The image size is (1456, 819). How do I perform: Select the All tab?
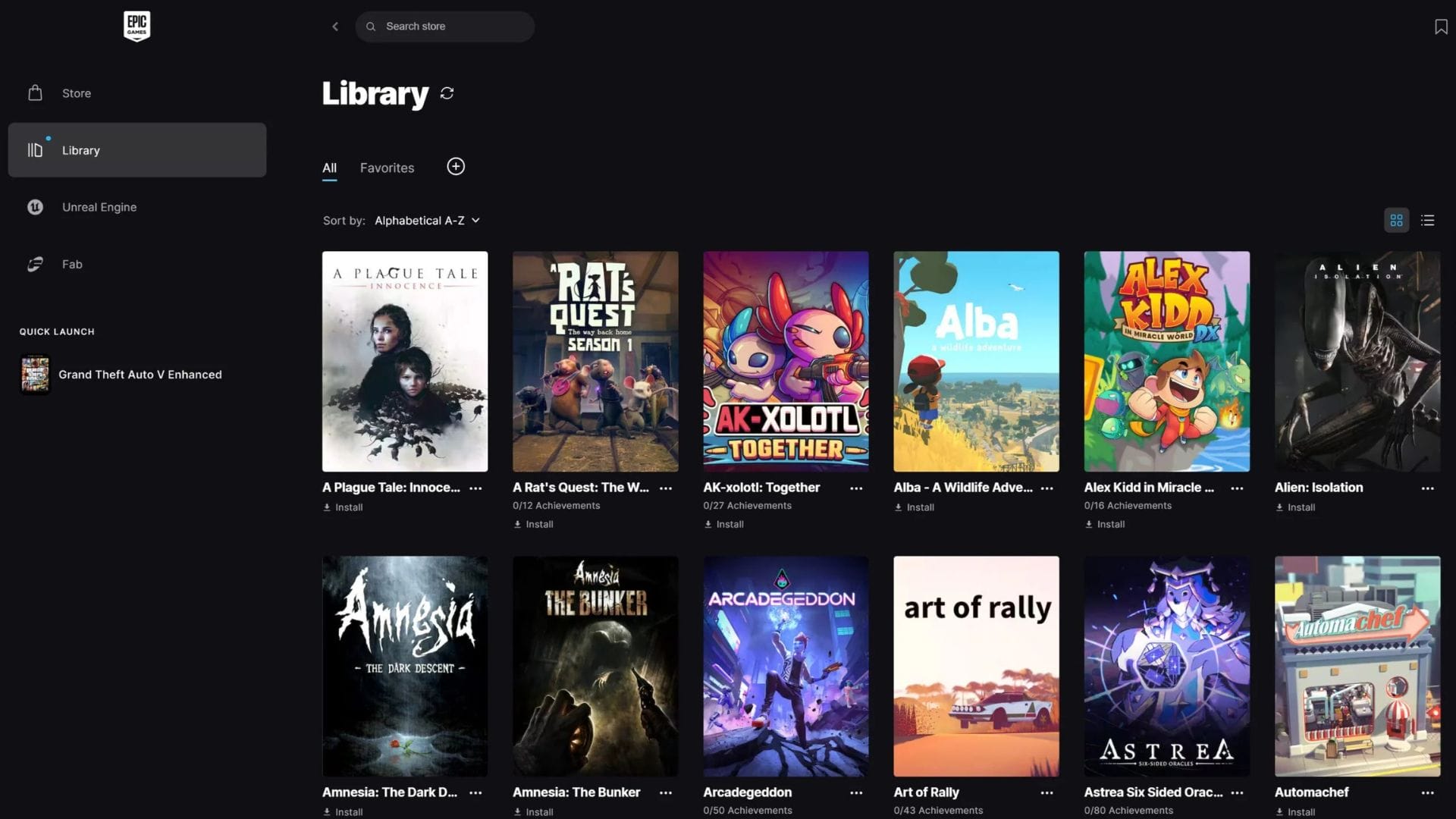(x=329, y=168)
